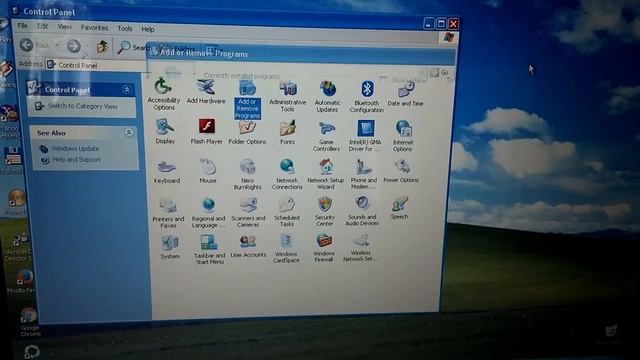Open Bluetooth Configuration icon
The width and height of the screenshot is (640, 360).
point(367,97)
